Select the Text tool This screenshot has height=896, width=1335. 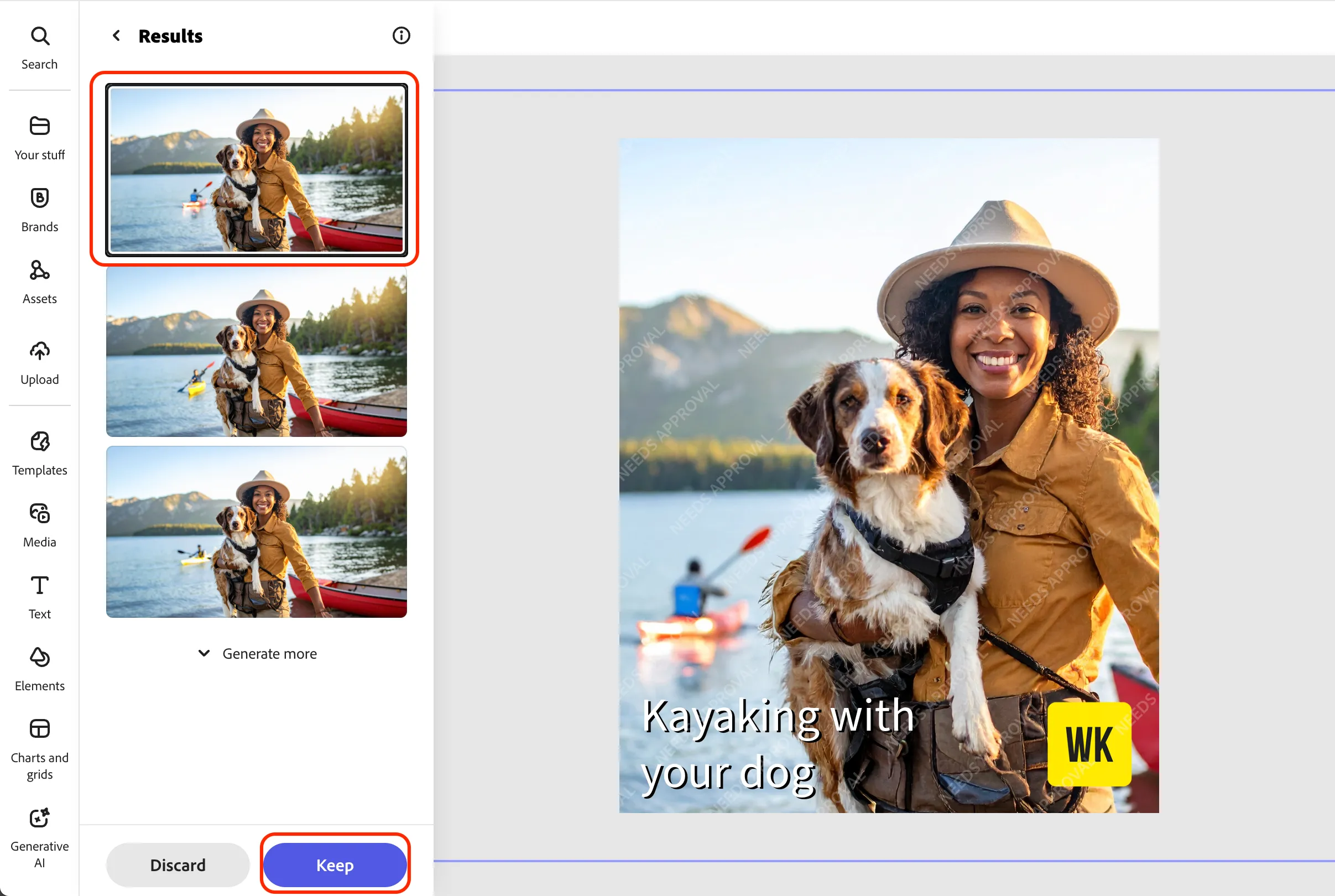39,598
